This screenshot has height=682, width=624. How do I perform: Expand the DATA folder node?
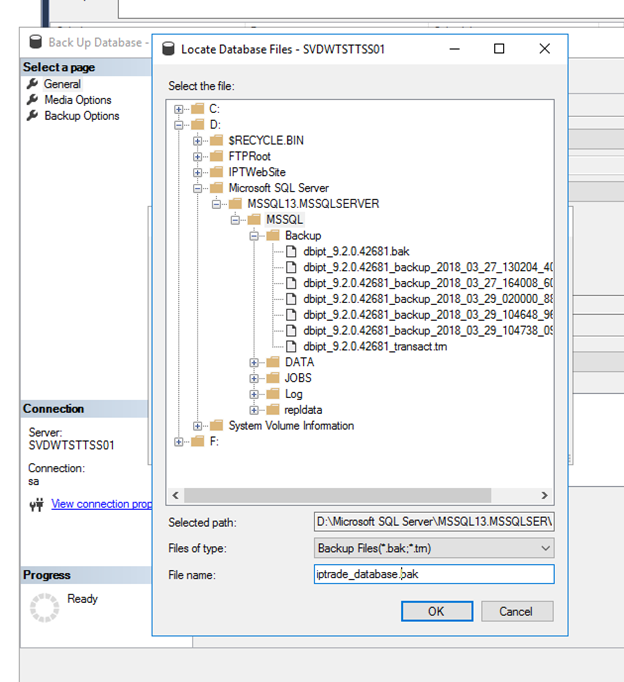[x=254, y=363]
